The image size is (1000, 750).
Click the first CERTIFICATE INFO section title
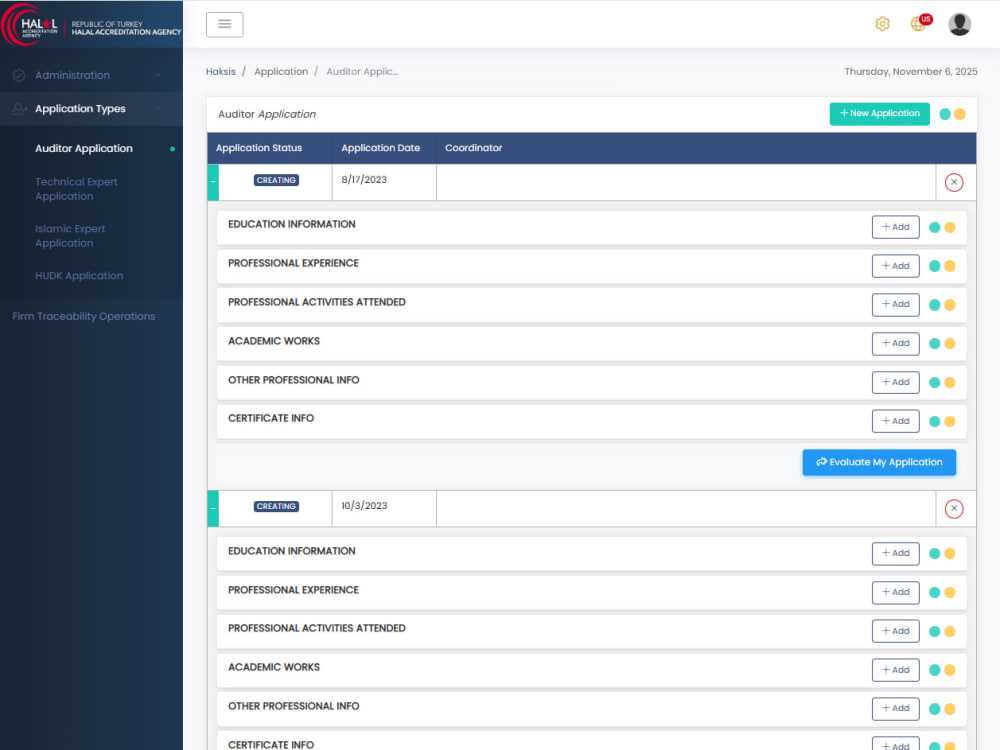pyautogui.click(x=270, y=418)
